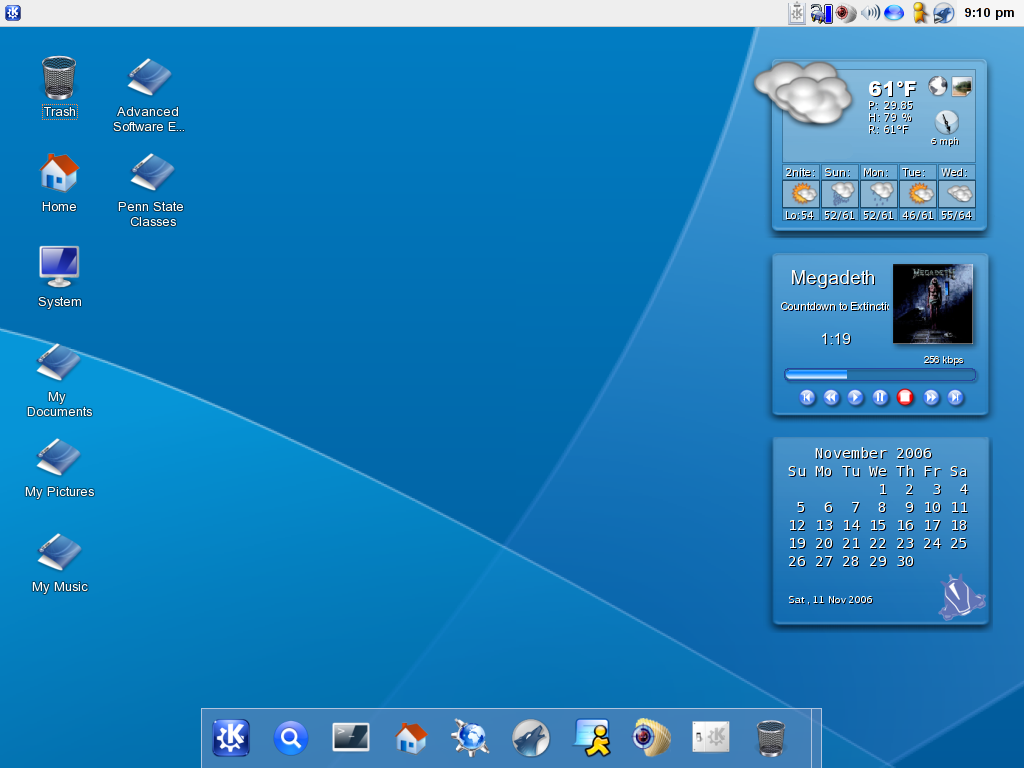Open the My Documents folder
1024x768 pixels.
tap(59, 380)
